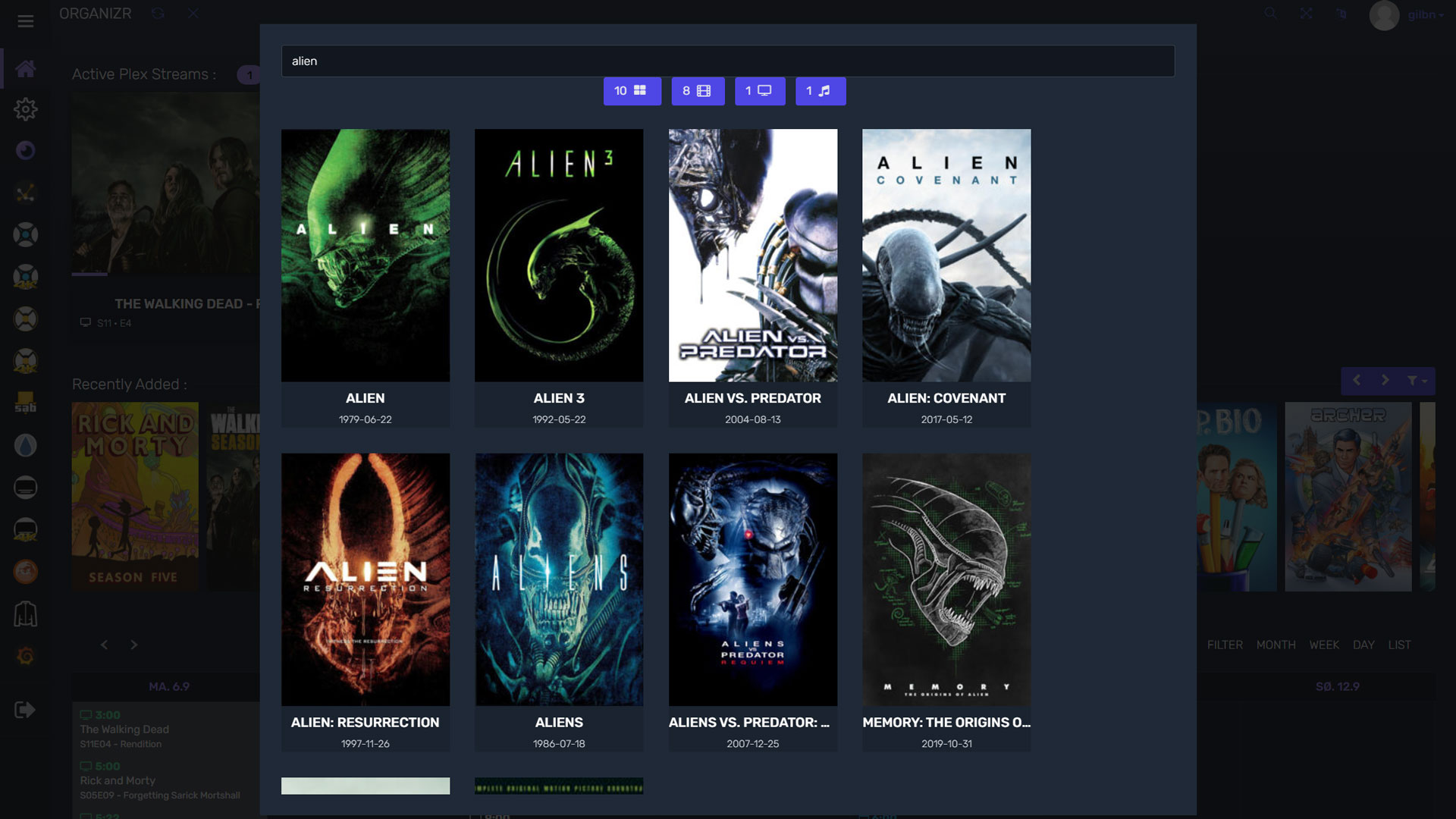Viewport: 1456px width, 819px height.
Task: Click the top bar search magnifier icon
Action: [x=1270, y=14]
